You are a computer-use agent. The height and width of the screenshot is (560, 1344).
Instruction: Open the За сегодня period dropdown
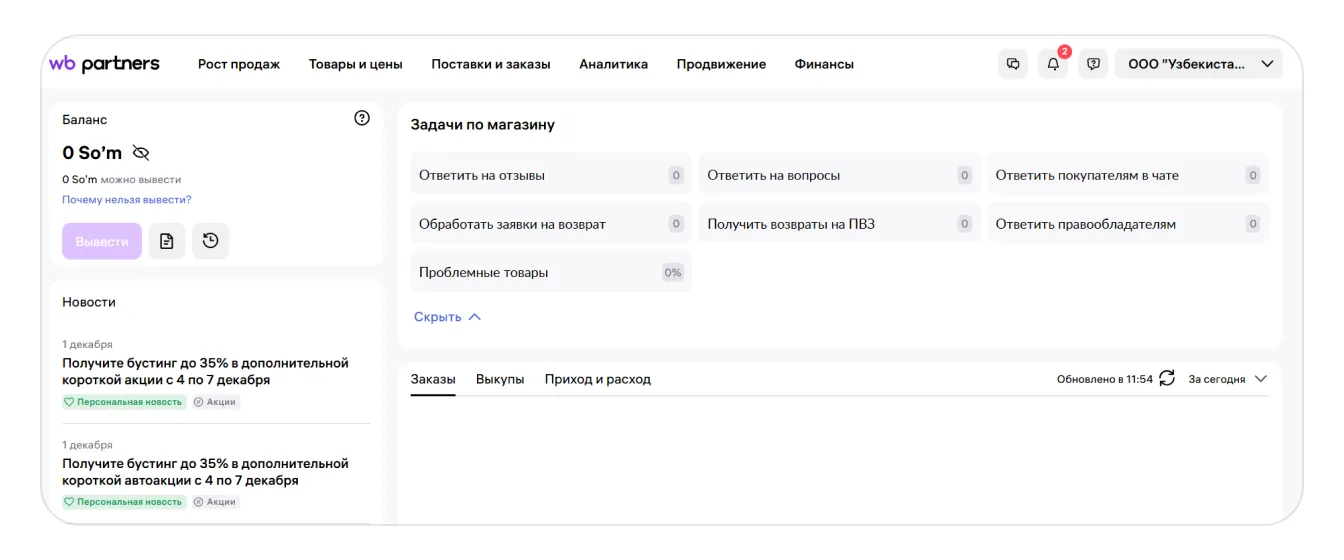[x=1227, y=379]
